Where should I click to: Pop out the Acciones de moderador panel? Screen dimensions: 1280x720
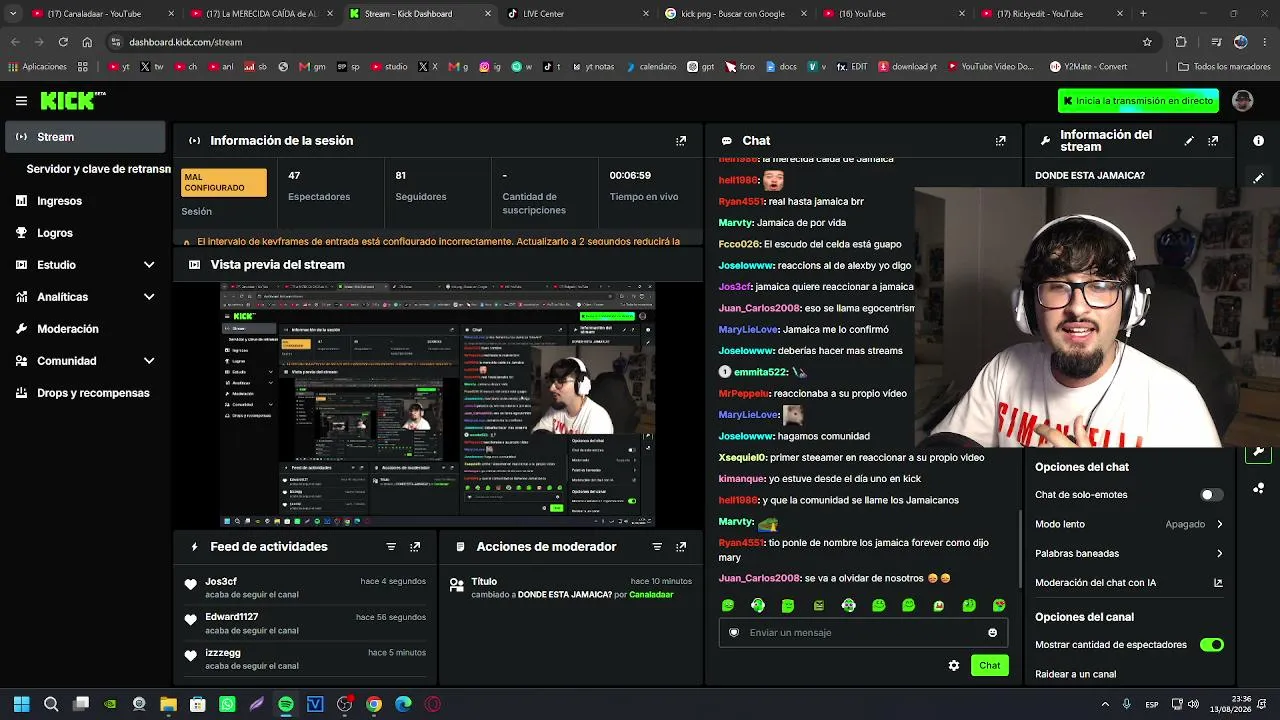681,547
